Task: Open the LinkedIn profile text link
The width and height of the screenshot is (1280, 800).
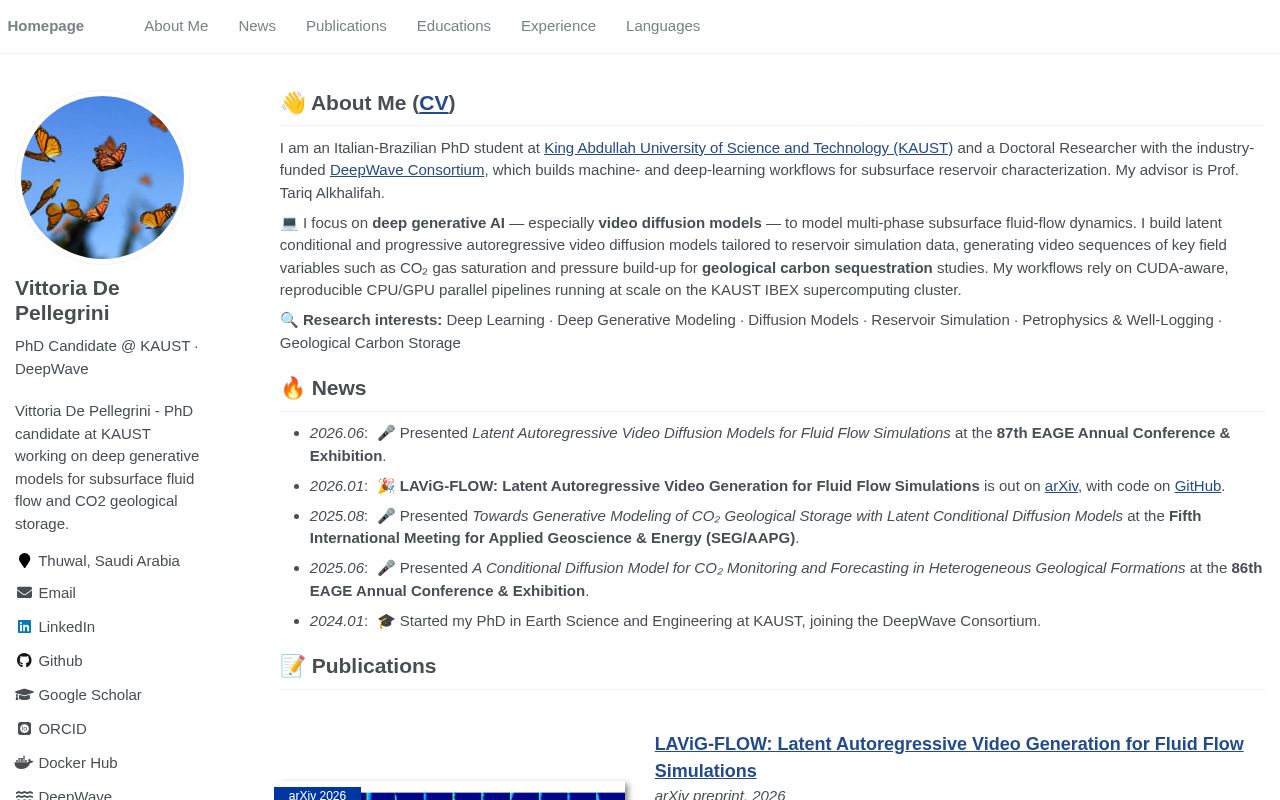Action: pos(67,627)
